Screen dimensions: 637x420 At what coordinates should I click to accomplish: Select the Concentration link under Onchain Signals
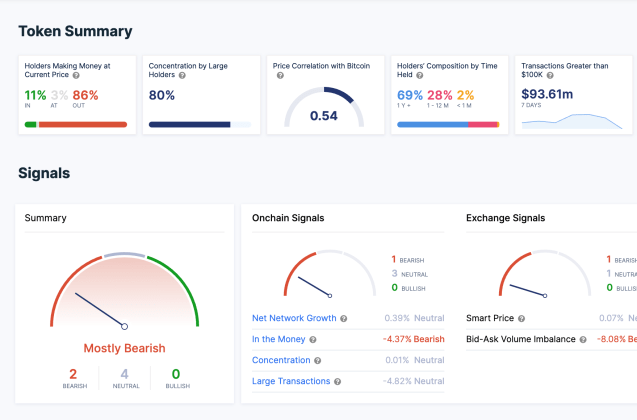tap(281, 360)
